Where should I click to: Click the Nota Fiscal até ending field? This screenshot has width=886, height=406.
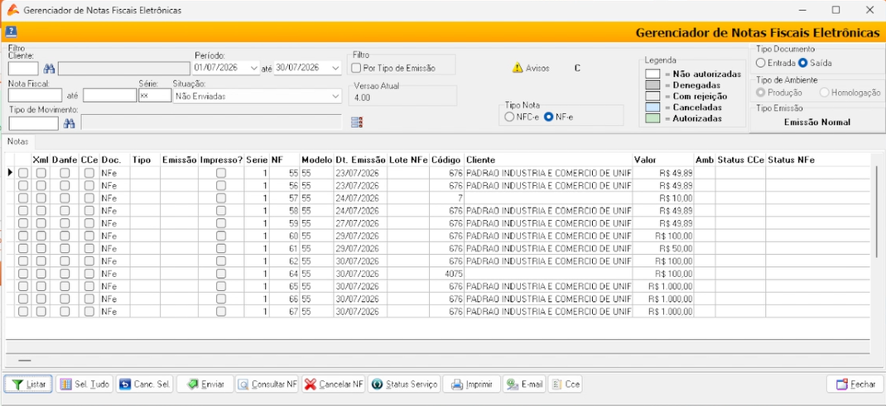110,95
